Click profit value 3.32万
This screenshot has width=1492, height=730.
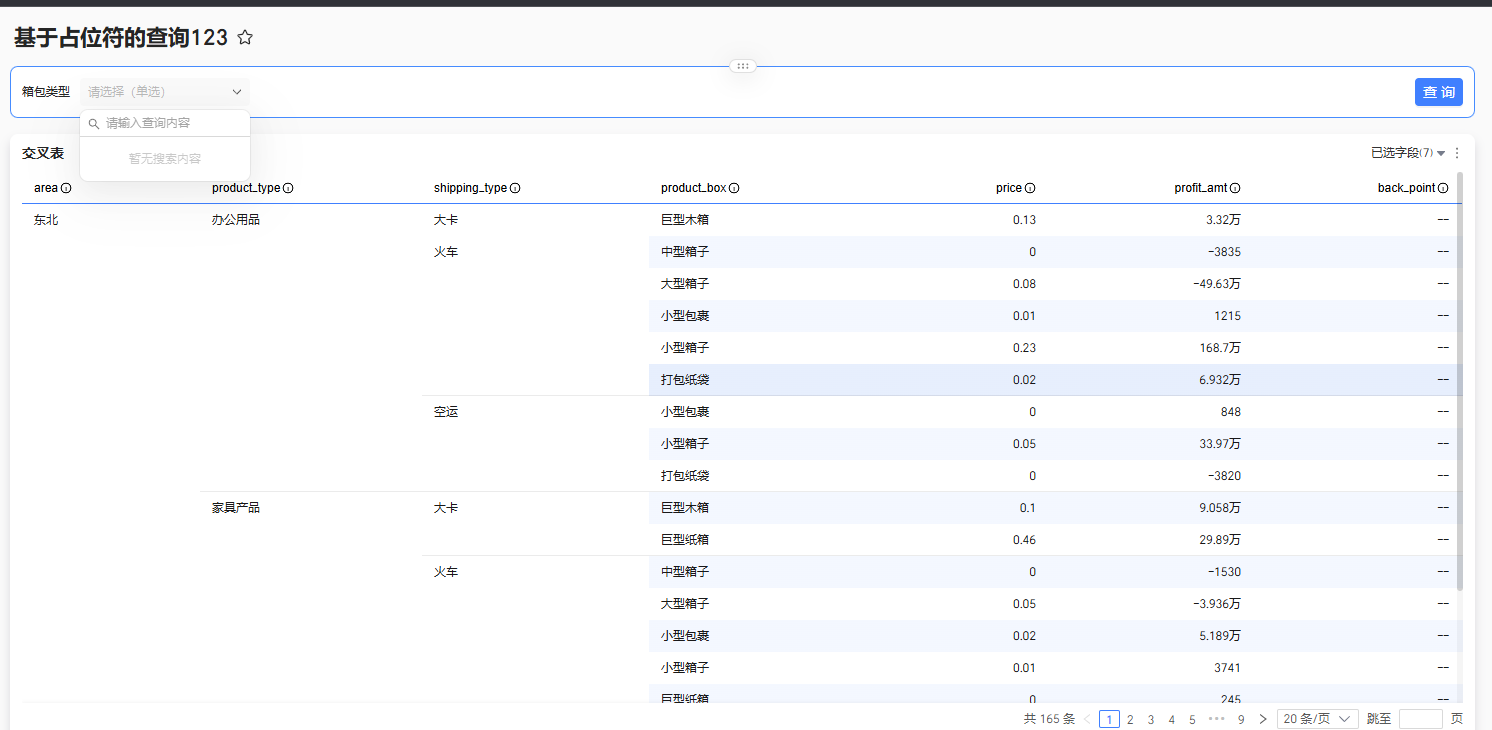pos(1223,220)
